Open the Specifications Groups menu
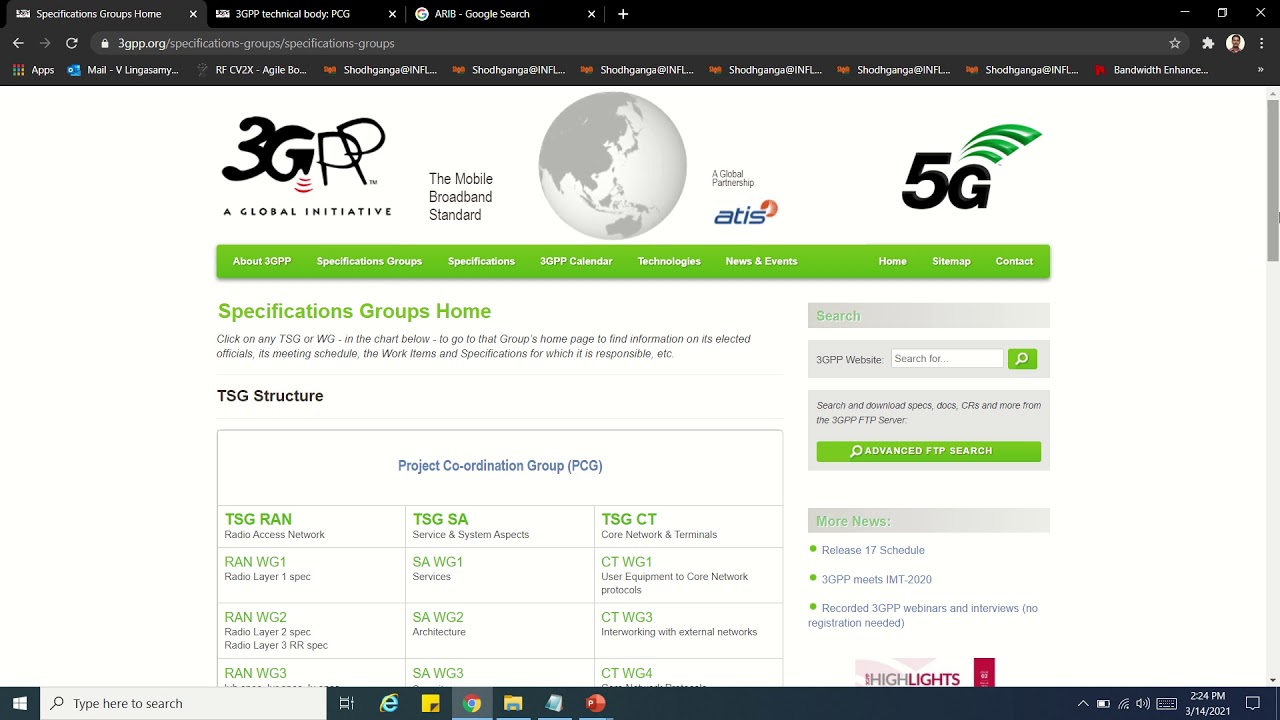Viewport: 1280px width, 720px height. (x=369, y=261)
